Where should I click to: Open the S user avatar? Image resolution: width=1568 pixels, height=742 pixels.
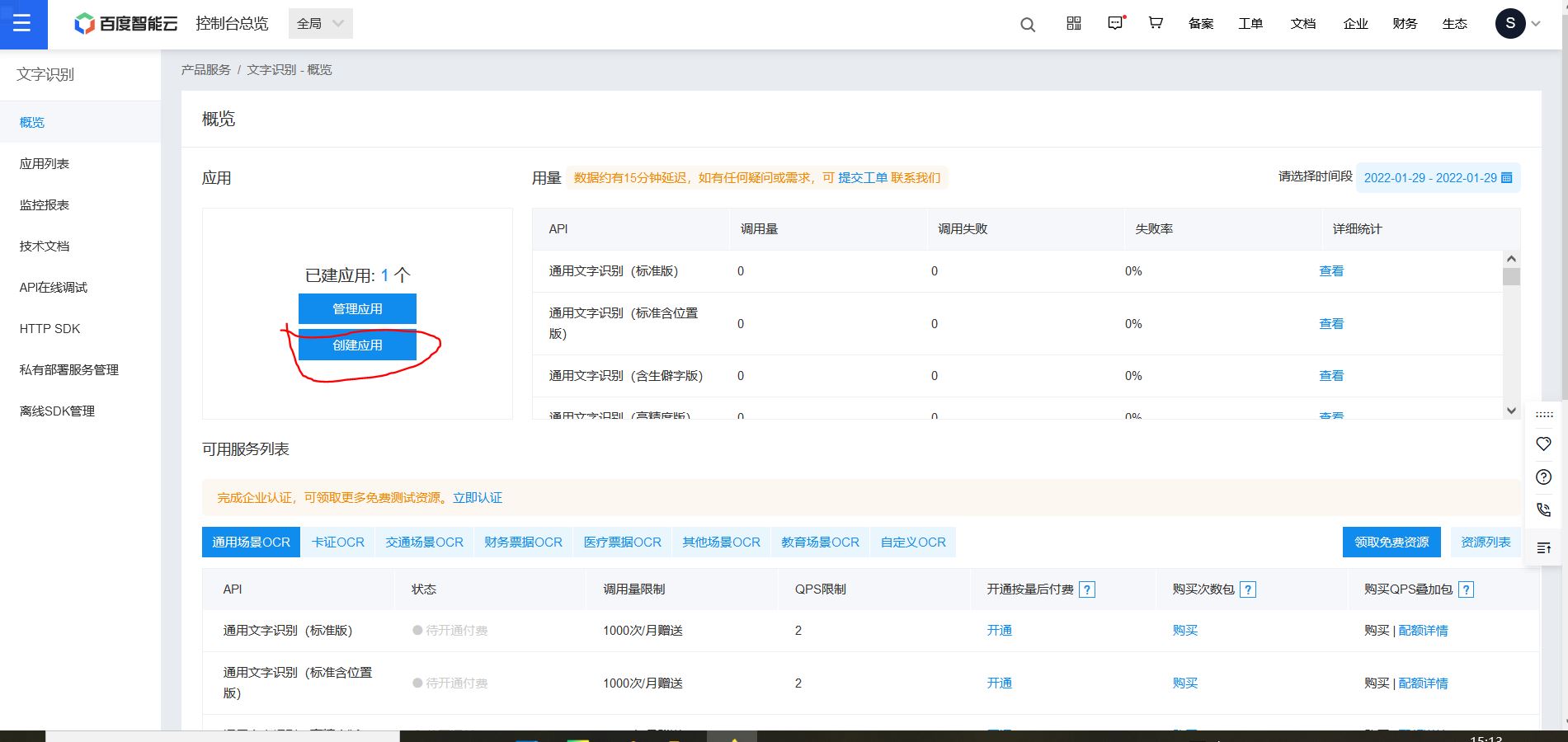click(x=1510, y=24)
